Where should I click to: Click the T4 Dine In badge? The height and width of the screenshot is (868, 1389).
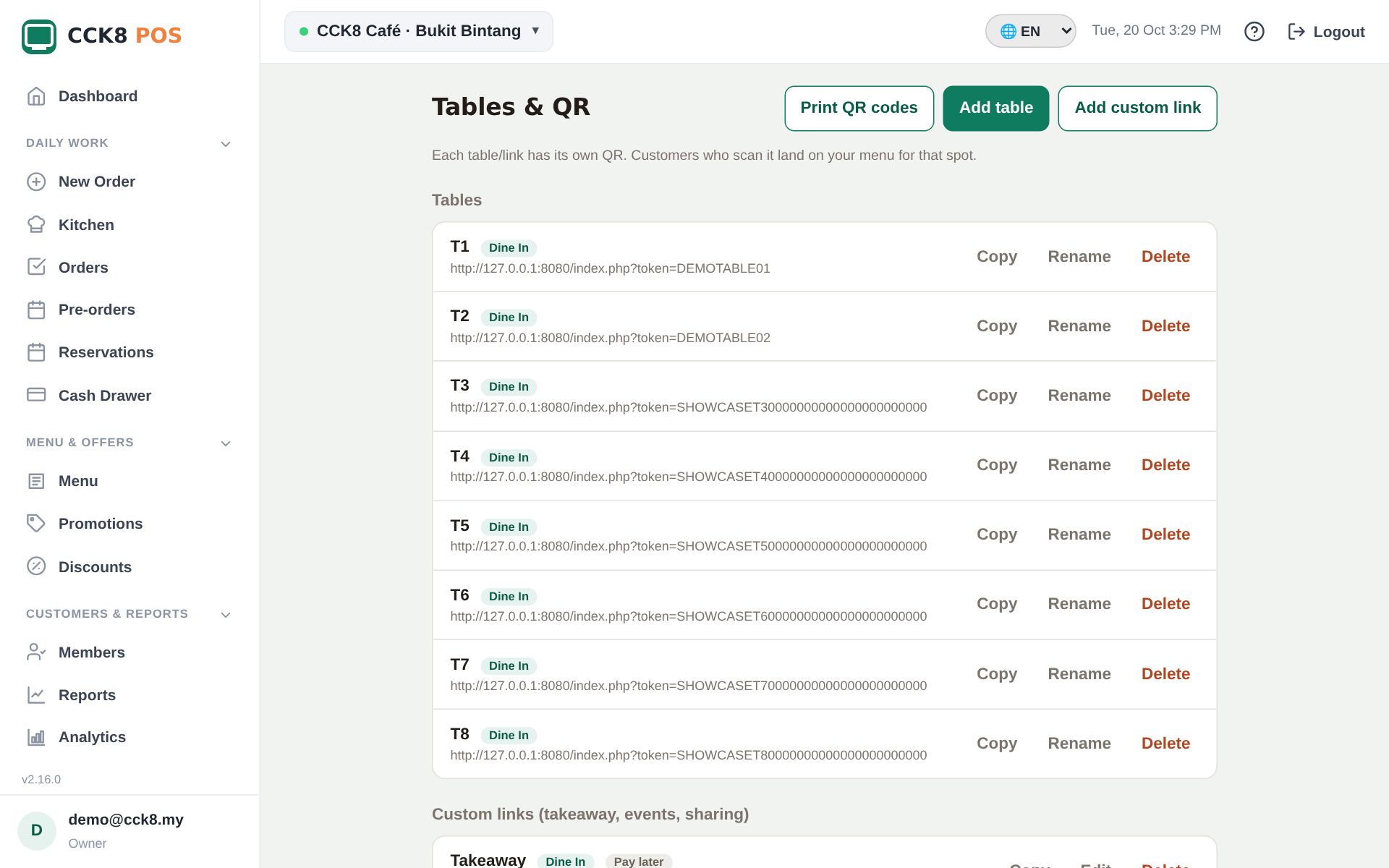pyautogui.click(x=509, y=457)
